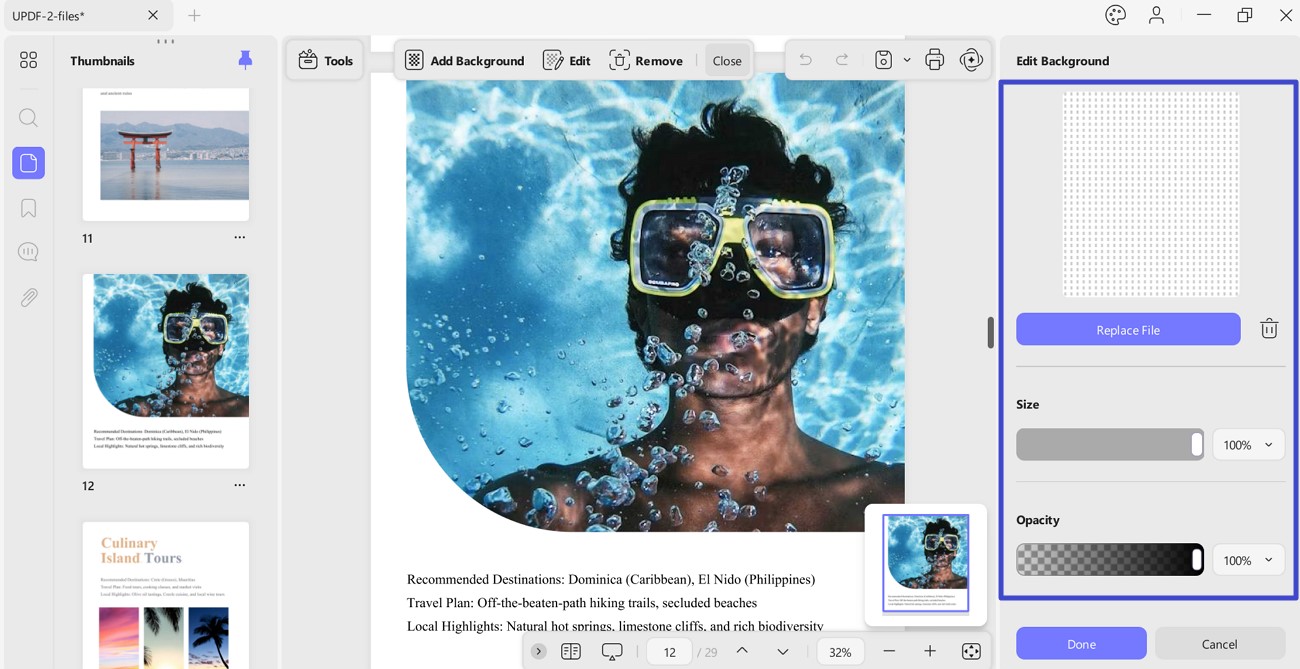Open the UPDF AI assistant icon
This screenshot has width=1300, height=669.
pos(971,60)
